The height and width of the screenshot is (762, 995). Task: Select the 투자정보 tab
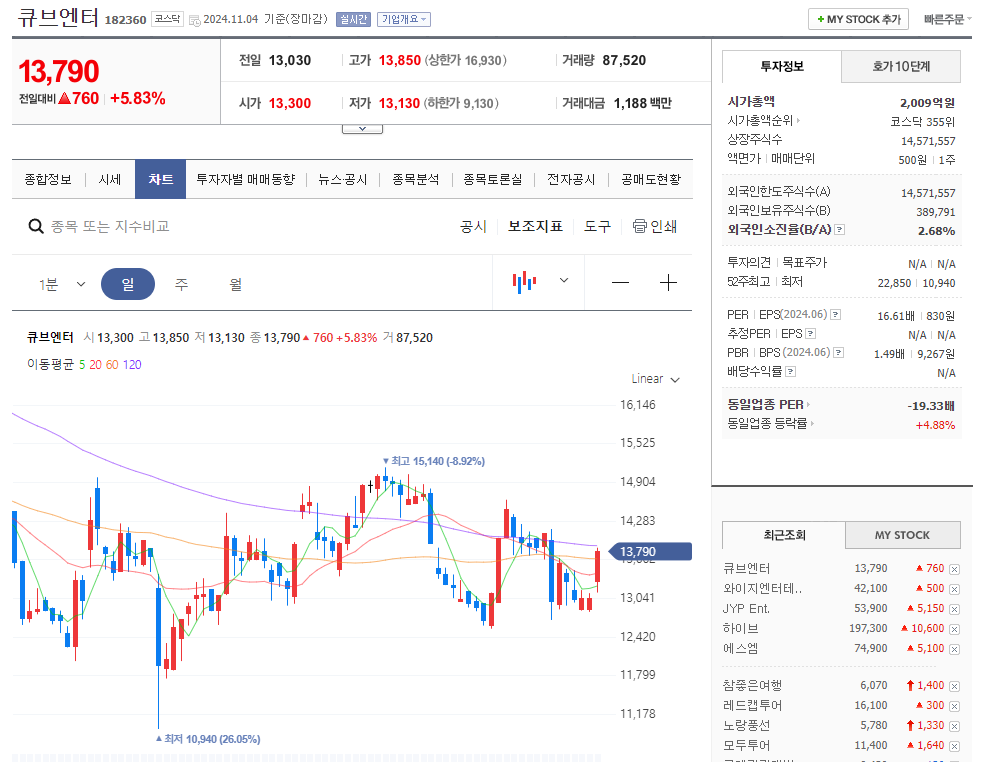782,66
